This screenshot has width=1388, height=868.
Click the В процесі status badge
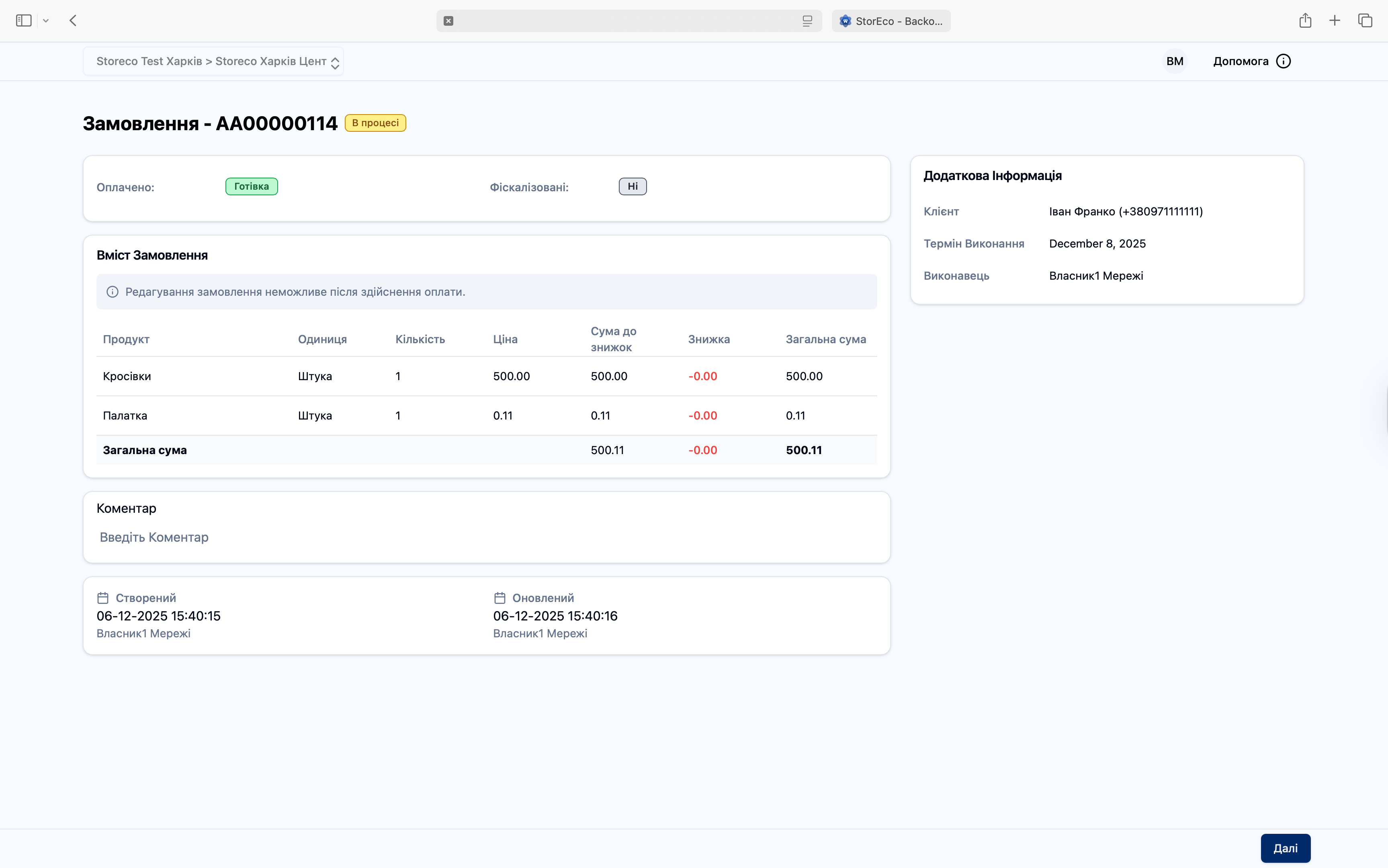375,123
